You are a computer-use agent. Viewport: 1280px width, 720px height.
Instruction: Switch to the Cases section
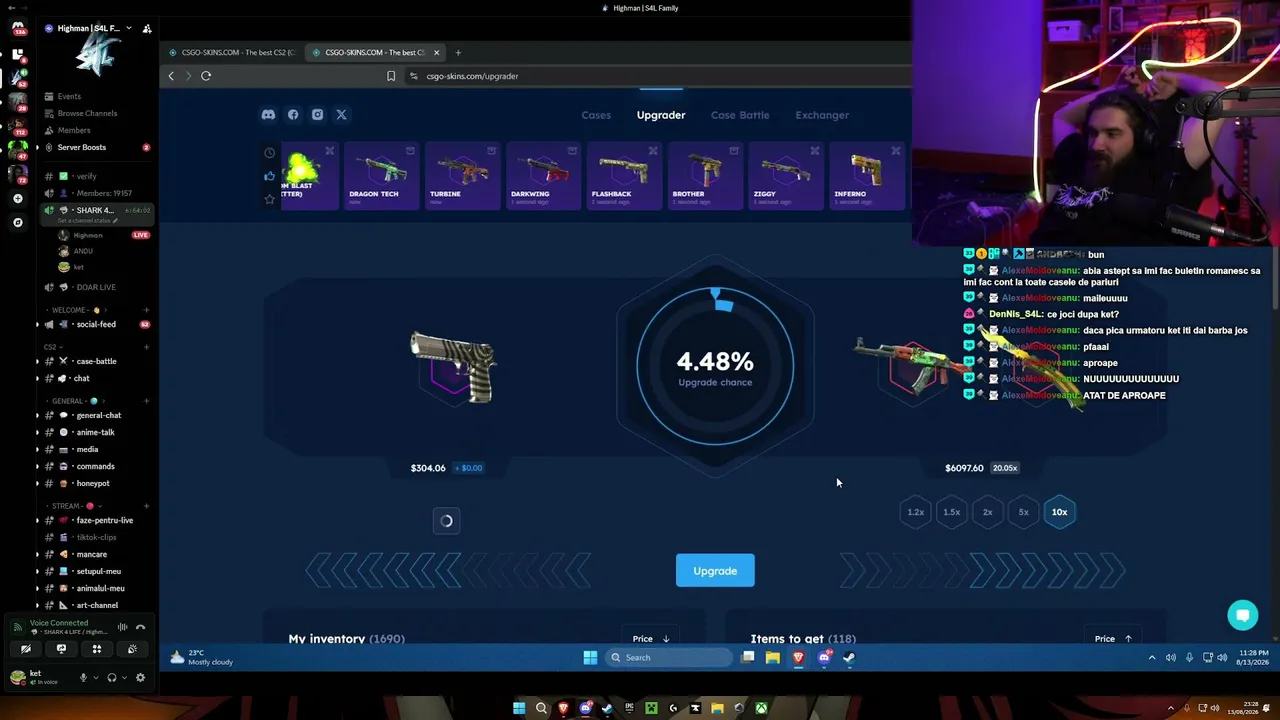[x=596, y=115]
